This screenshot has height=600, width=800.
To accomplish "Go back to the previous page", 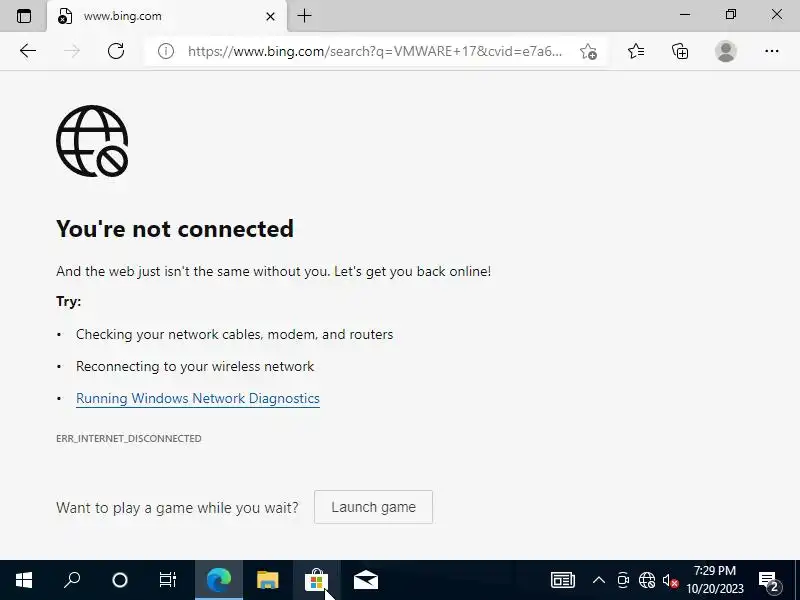I will [28, 51].
